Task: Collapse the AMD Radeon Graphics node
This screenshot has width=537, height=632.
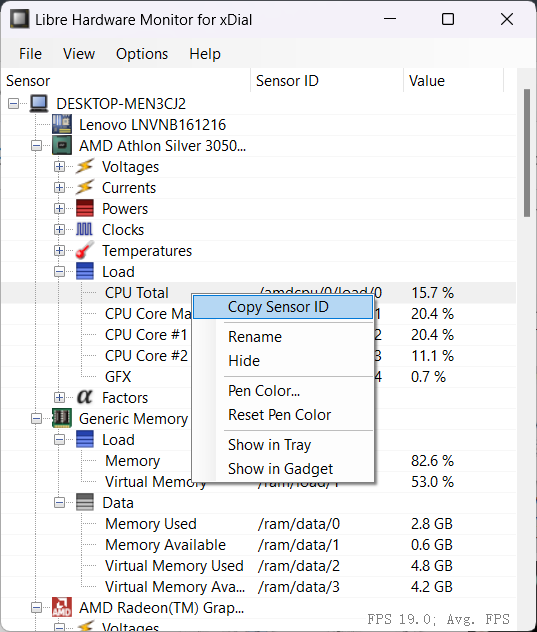Action: [x=36, y=607]
